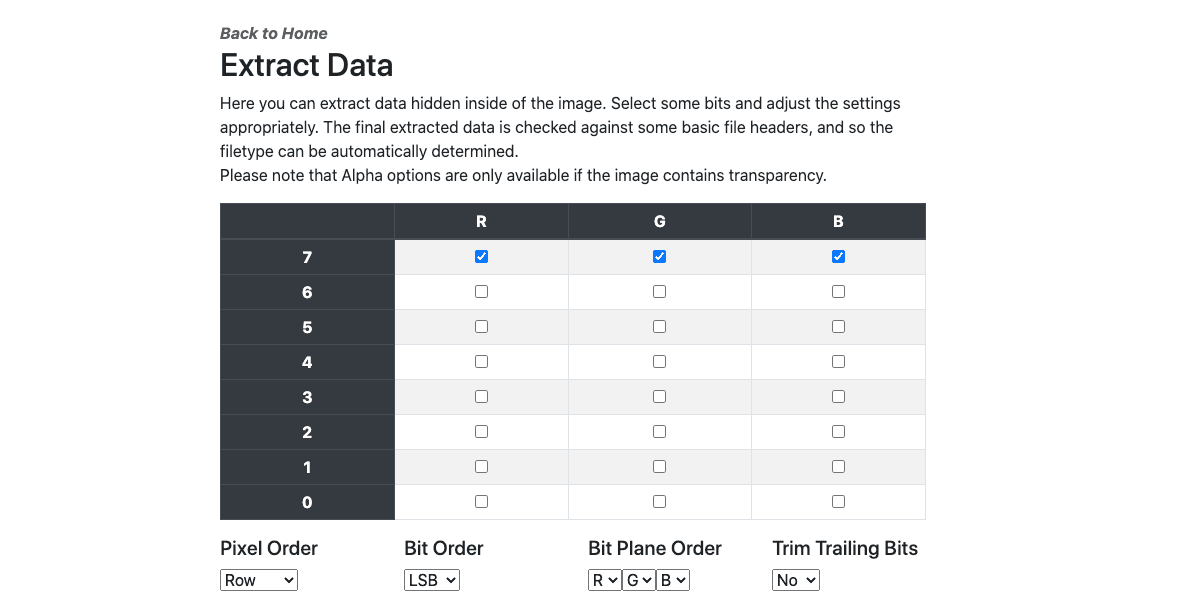Image resolution: width=1200 pixels, height=612 pixels.
Task: Check the B bit 0 checkbox
Action: tap(838, 502)
